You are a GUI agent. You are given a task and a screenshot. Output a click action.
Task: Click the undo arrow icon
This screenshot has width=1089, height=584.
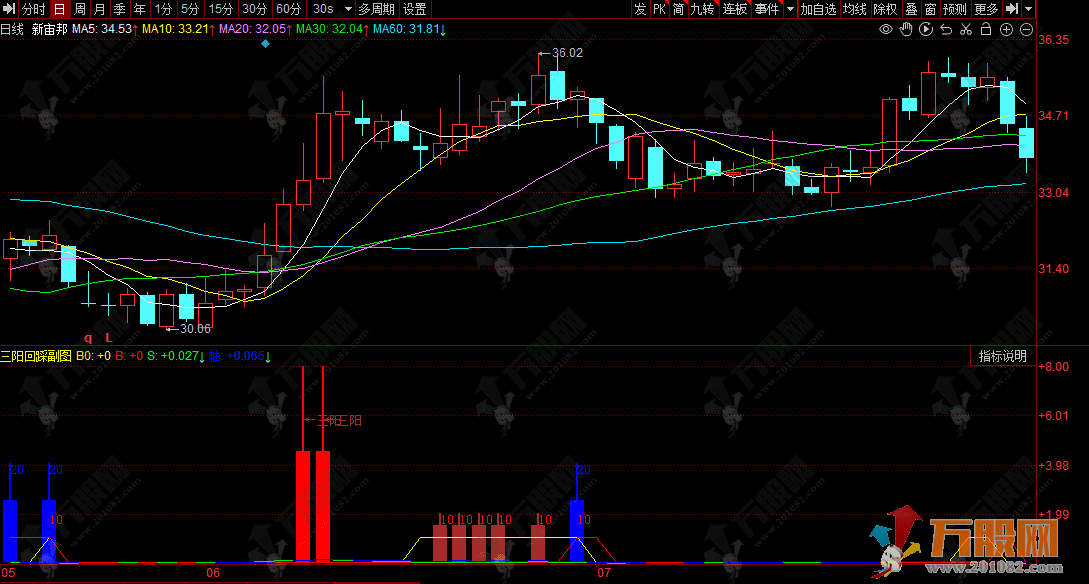point(945,30)
